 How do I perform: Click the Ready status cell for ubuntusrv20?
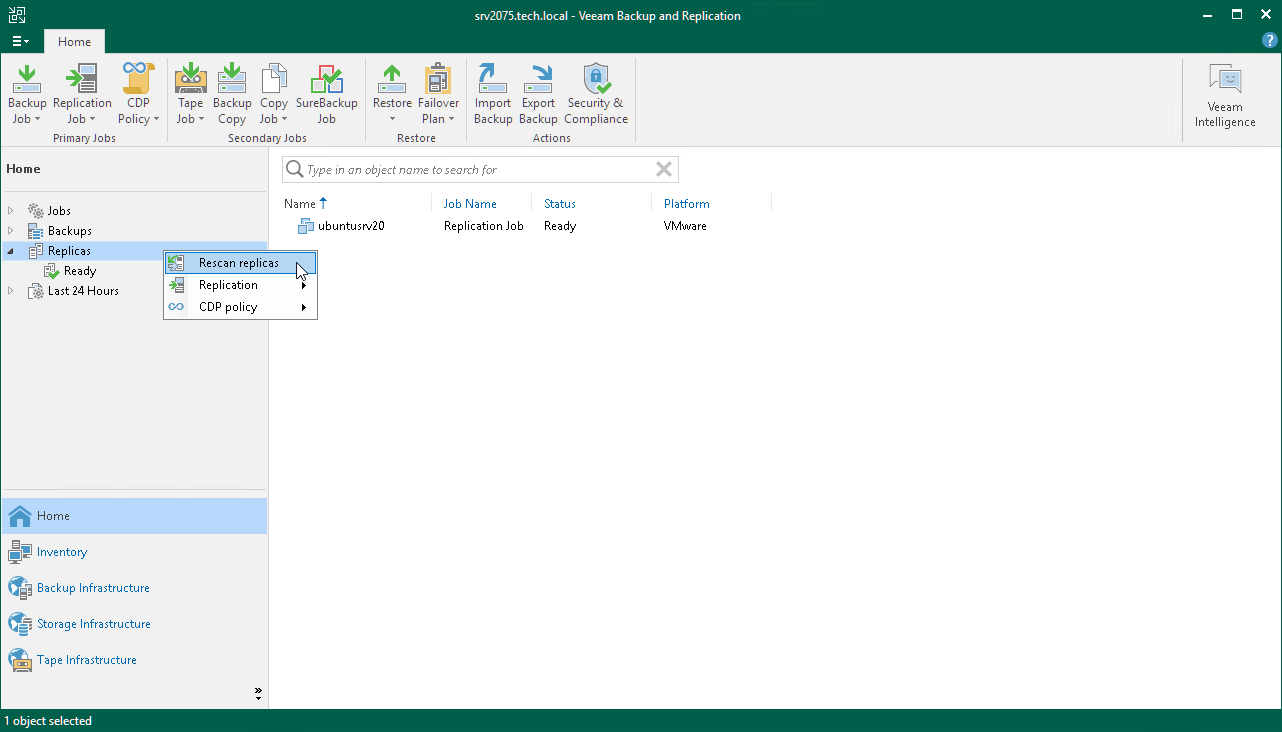[560, 226]
